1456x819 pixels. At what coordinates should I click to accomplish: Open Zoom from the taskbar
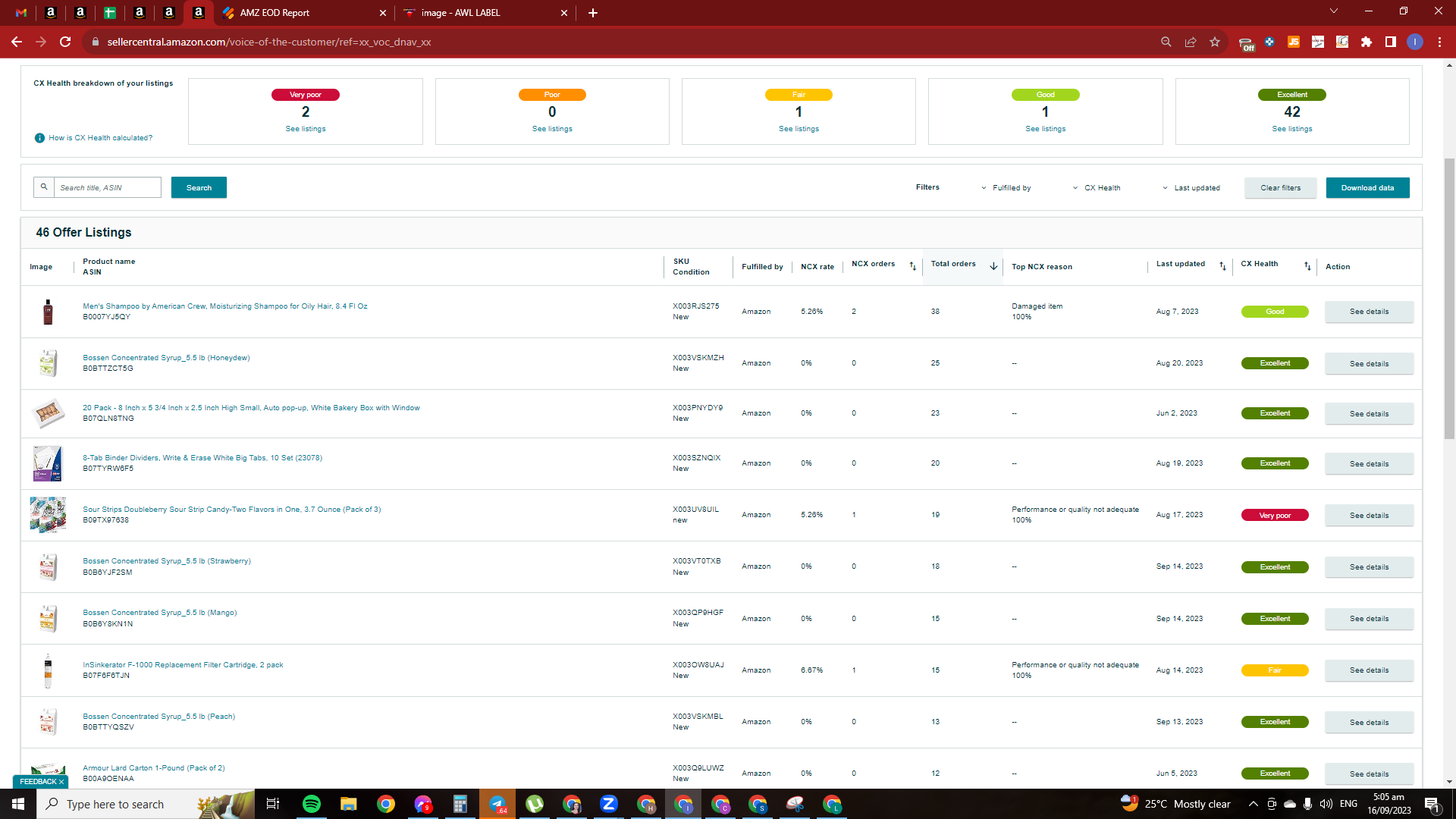click(609, 804)
